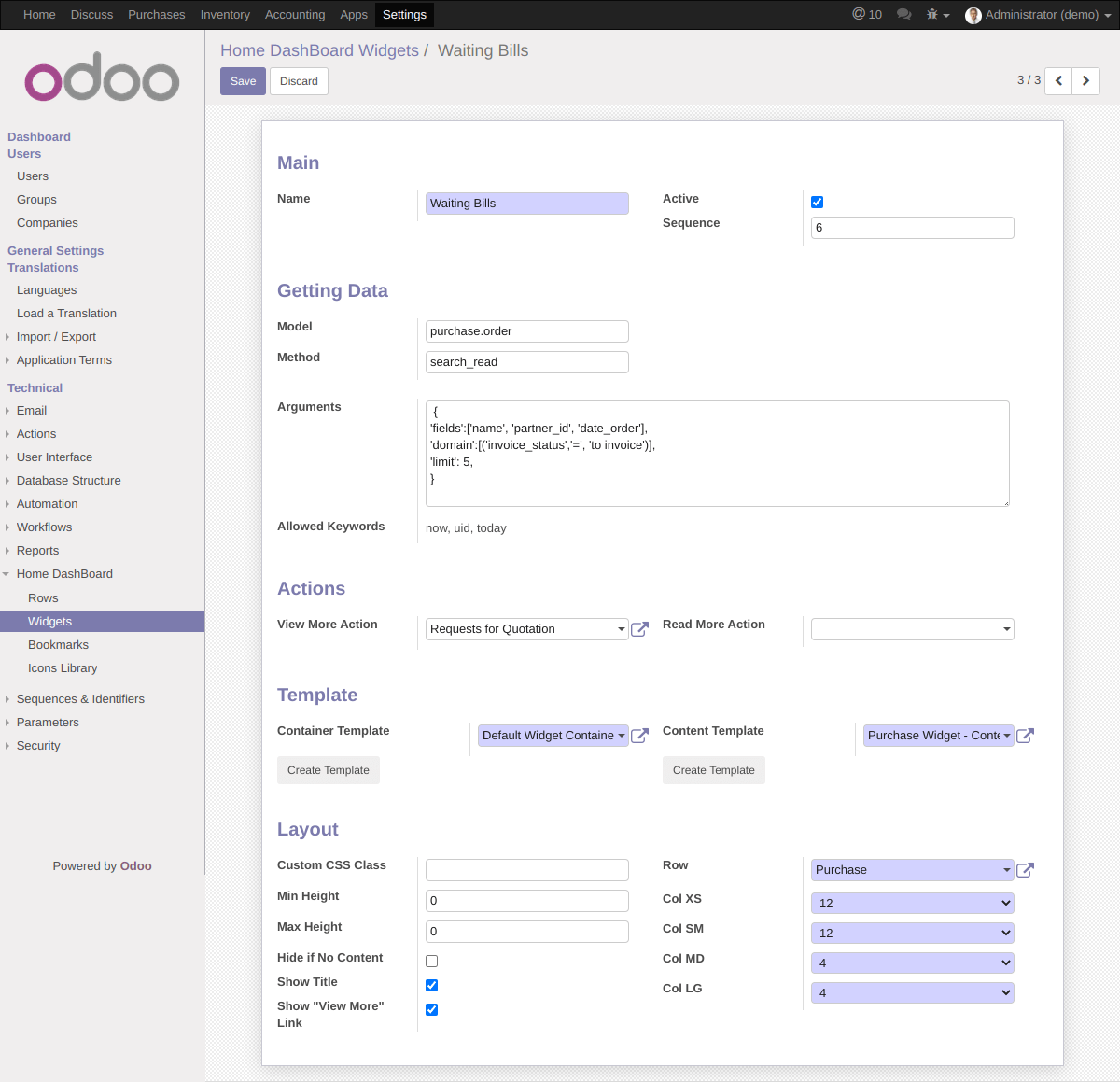
Task: Open Content Template via external link icon
Action: [x=1025, y=736]
